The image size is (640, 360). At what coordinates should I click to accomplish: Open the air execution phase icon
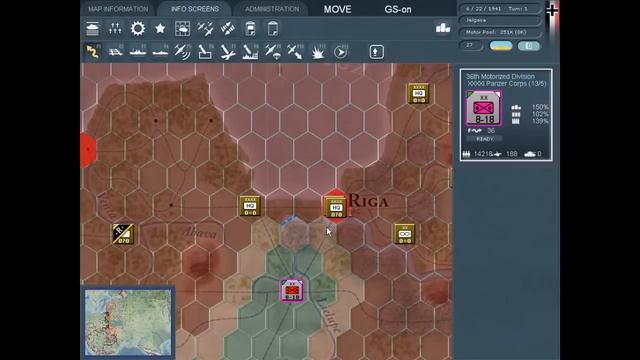pyautogui.click(x=227, y=29)
